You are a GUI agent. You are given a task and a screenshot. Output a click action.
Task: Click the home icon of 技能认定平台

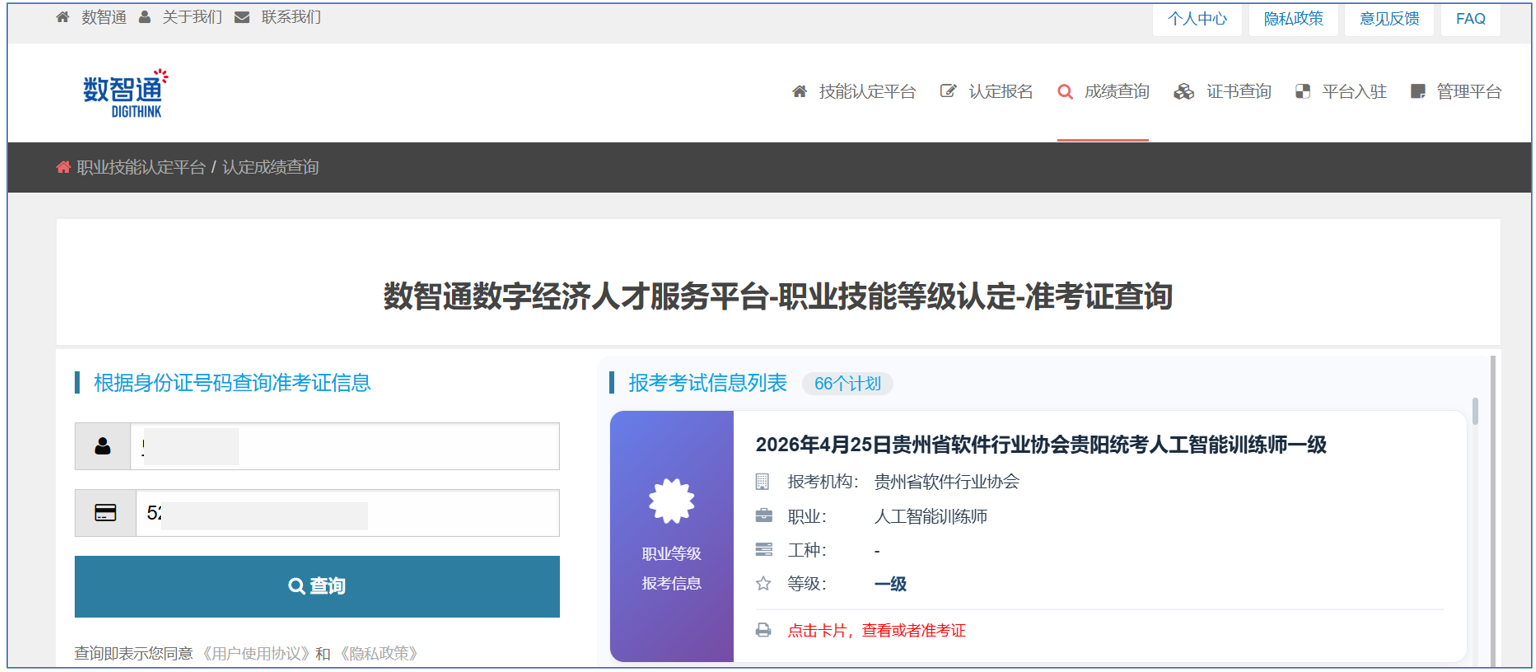tap(799, 92)
